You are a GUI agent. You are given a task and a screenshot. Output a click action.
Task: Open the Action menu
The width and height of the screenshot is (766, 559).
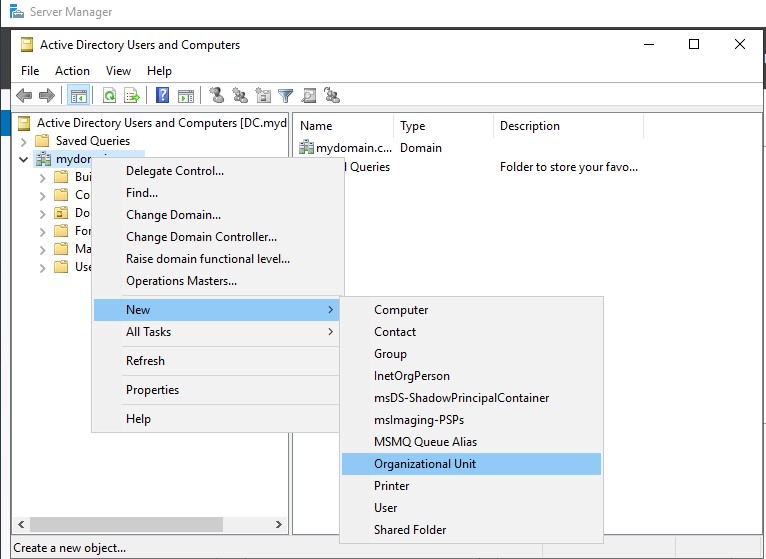(72, 71)
